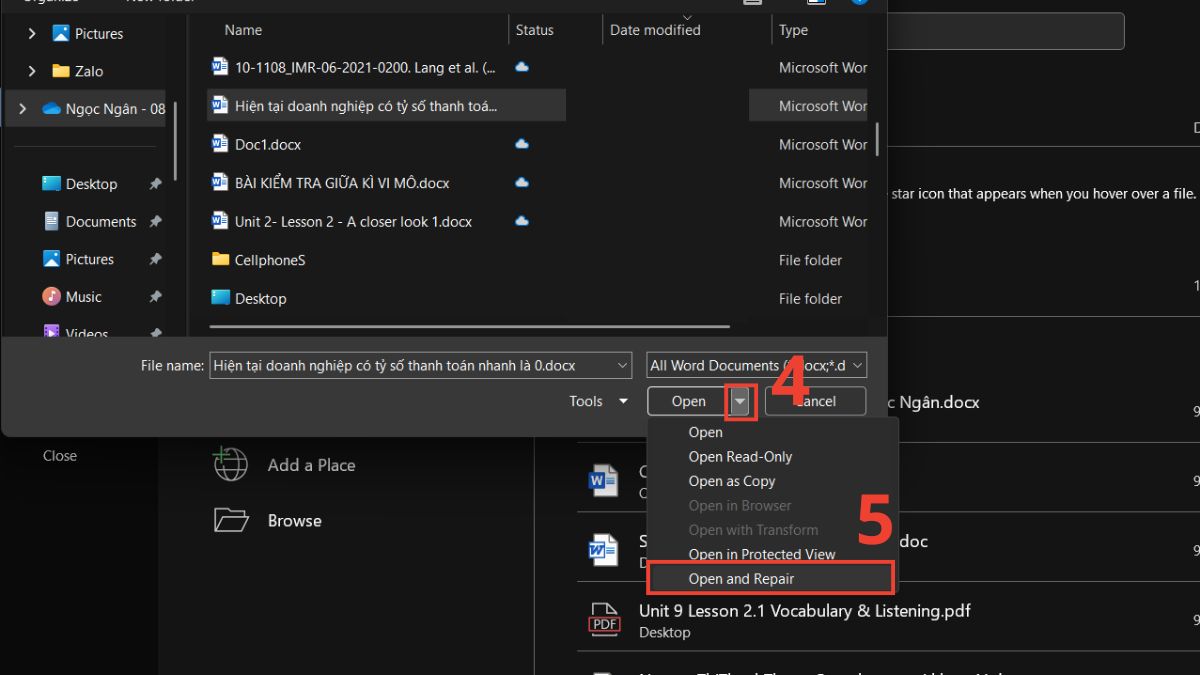
Task: Click the arrow next to Open button
Action: (740, 401)
